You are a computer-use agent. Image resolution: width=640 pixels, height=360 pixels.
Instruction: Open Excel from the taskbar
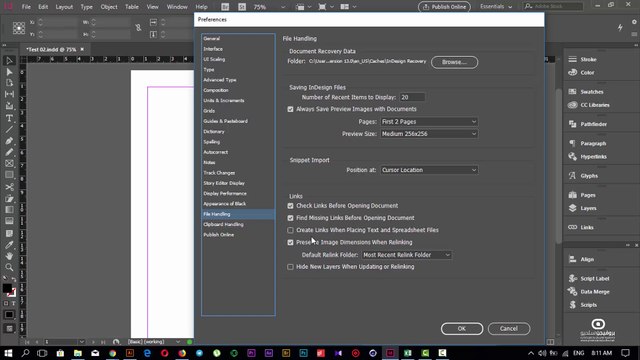[x=408, y=353]
